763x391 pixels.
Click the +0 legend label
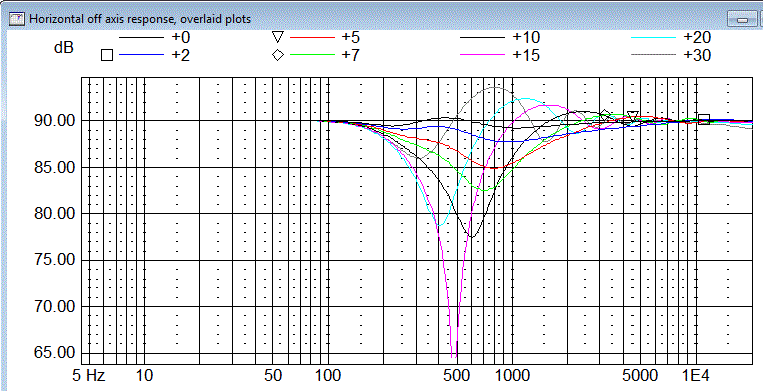click(180, 37)
